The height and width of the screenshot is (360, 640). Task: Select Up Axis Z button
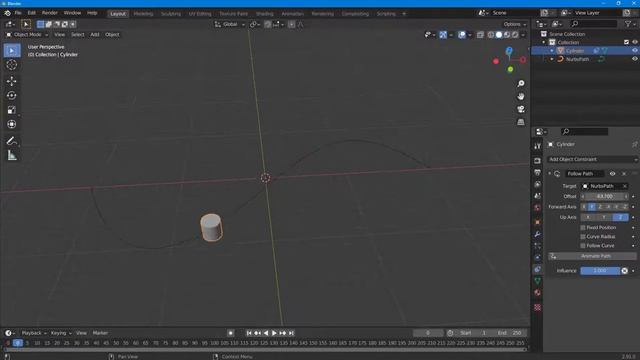pos(620,218)
